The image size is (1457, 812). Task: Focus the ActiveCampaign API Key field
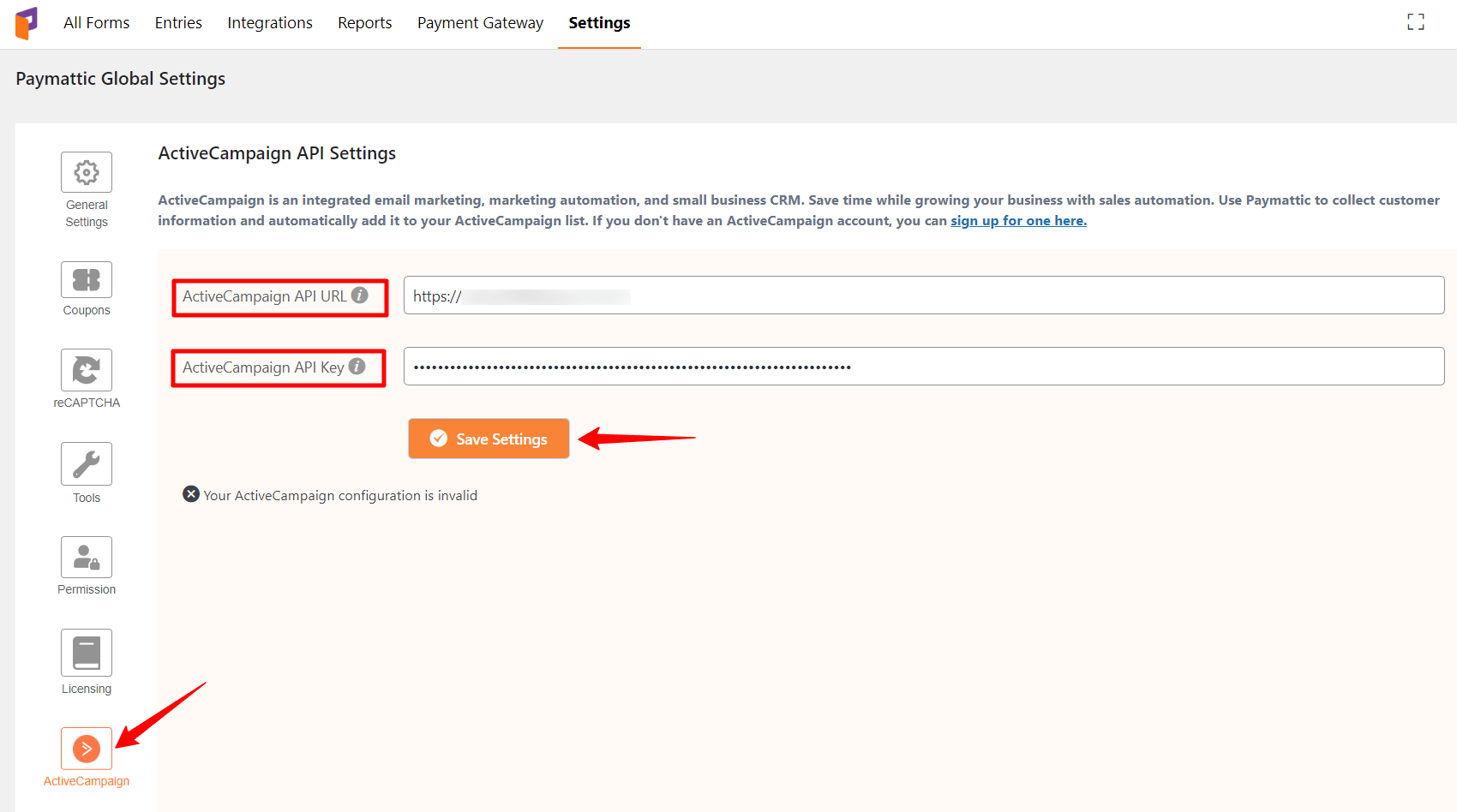[x=924, y=367]
